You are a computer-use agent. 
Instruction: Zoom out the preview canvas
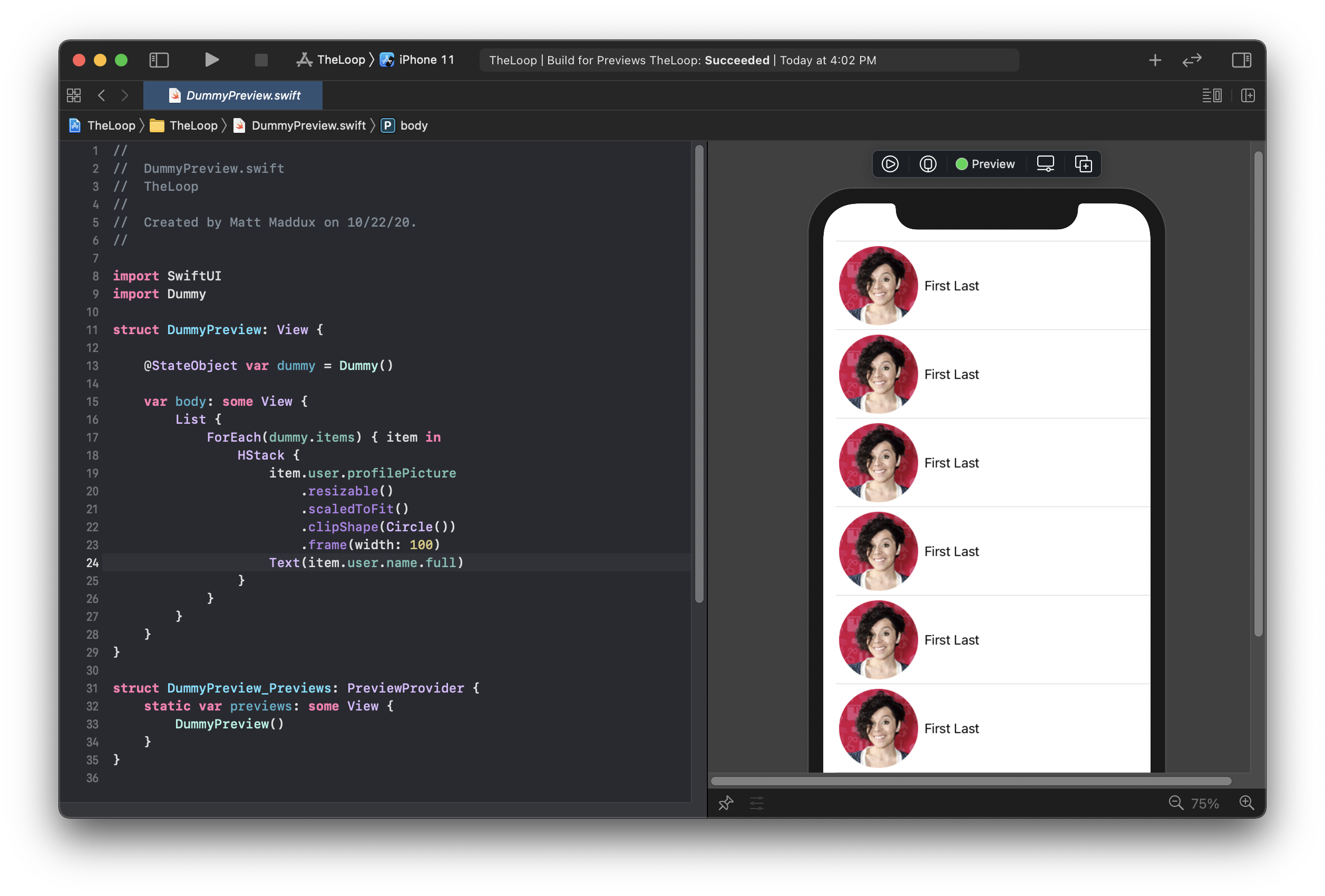tap(1176, 803)
